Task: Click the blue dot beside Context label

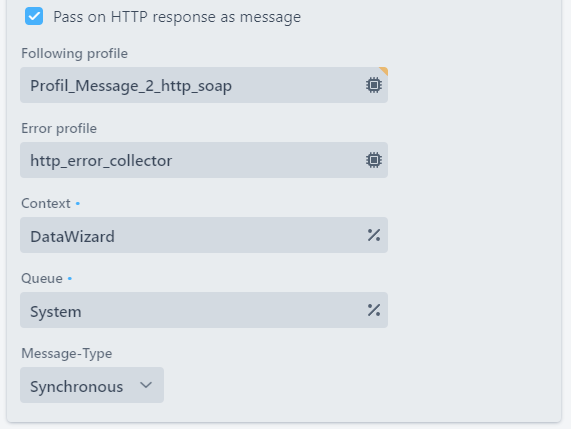Action: tap(78, 204)
